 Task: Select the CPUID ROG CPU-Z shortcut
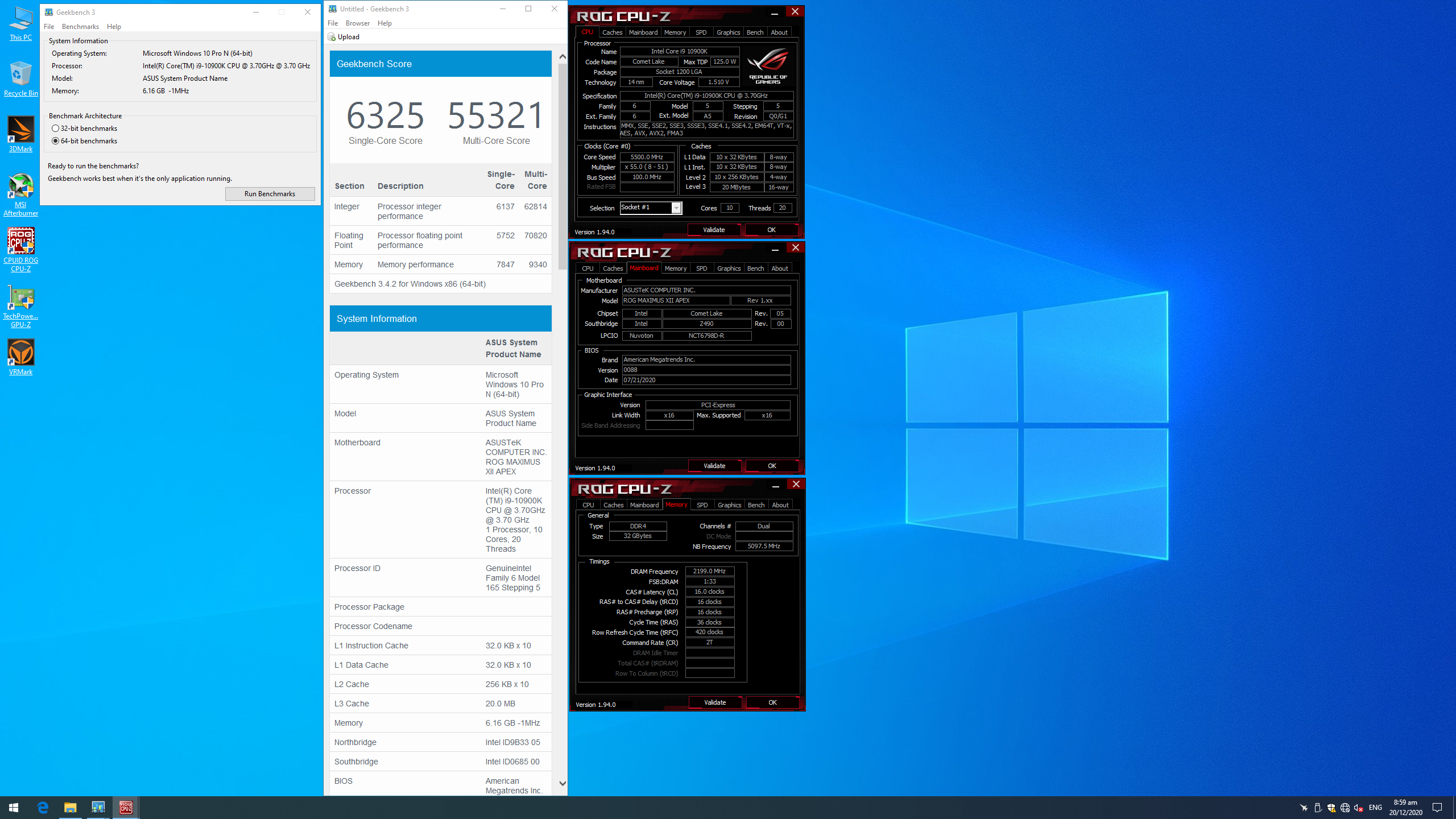coord(20,250)
